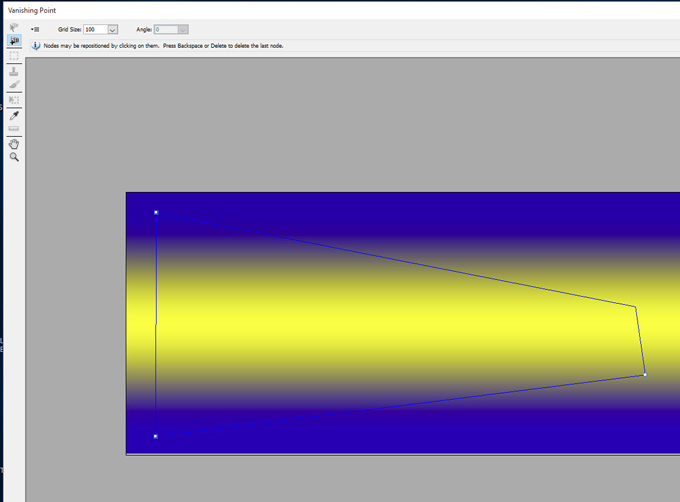Click the top-left node of the plane
This screenshot has height=502, width=680.
tap(156, 212)
